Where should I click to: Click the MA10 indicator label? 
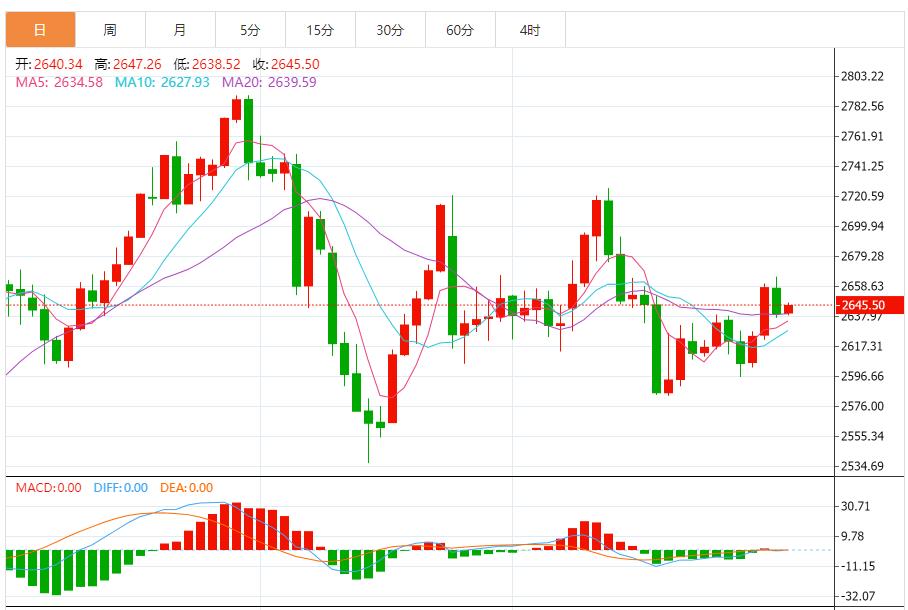point(162,82)
